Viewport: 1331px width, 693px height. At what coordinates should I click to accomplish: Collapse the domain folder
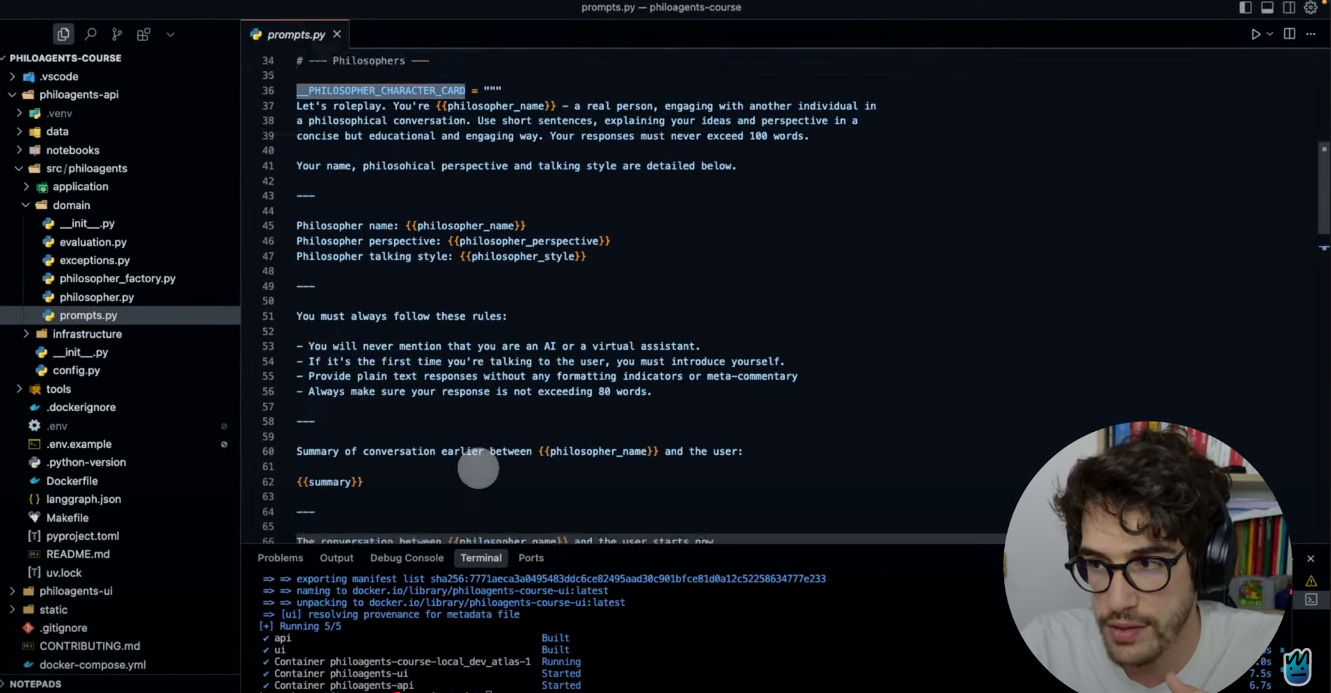pyautogui.click(x=120, y=205)
